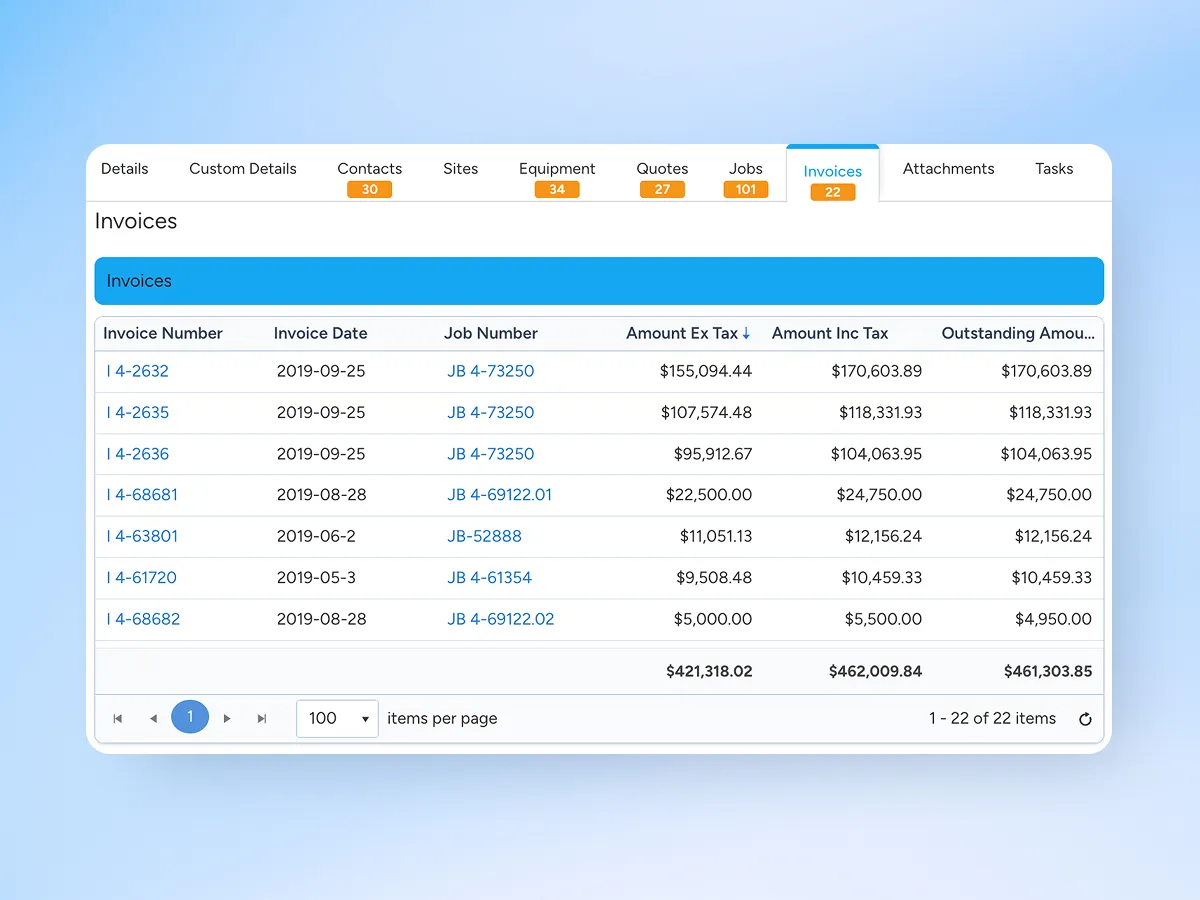Sort by Amount Inc Tax column header
Viewport: 1200px width, 900px height.
click(x=830, y=334)
